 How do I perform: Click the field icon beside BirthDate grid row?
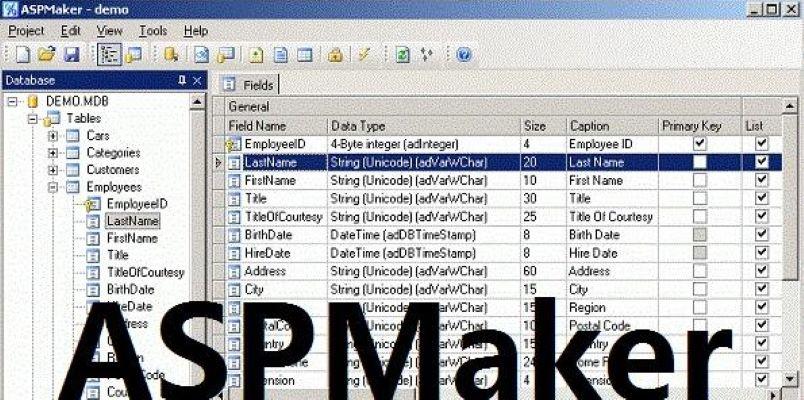tap(234, 235)
